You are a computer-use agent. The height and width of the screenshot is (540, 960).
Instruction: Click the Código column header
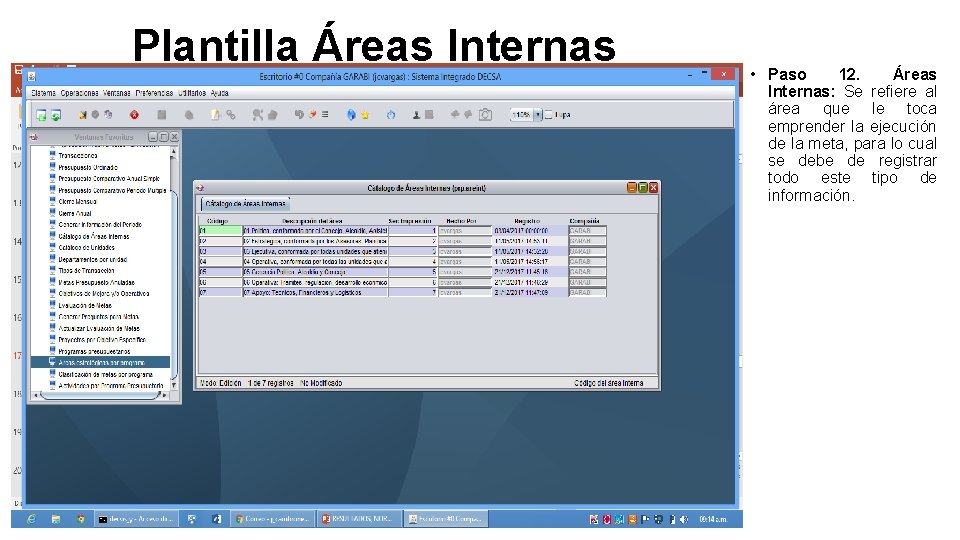[217, 221]
